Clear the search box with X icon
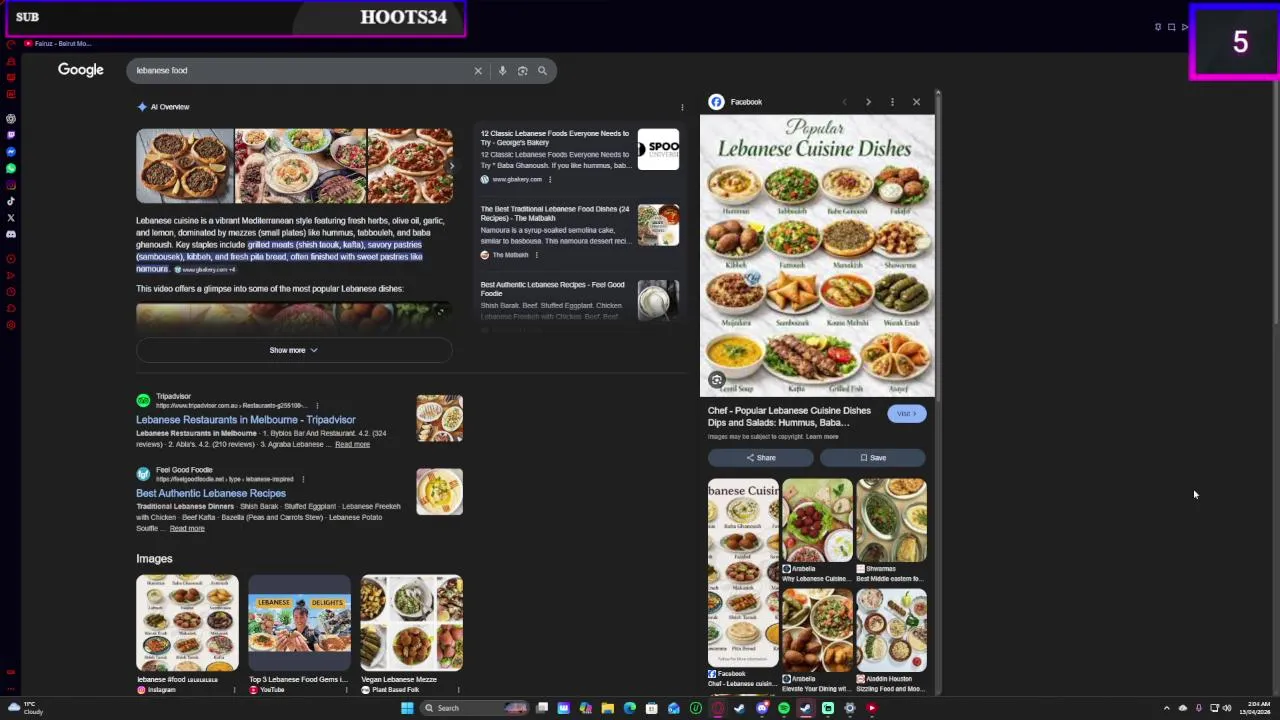The image size is (1280, 720). (x=478, y=71)
